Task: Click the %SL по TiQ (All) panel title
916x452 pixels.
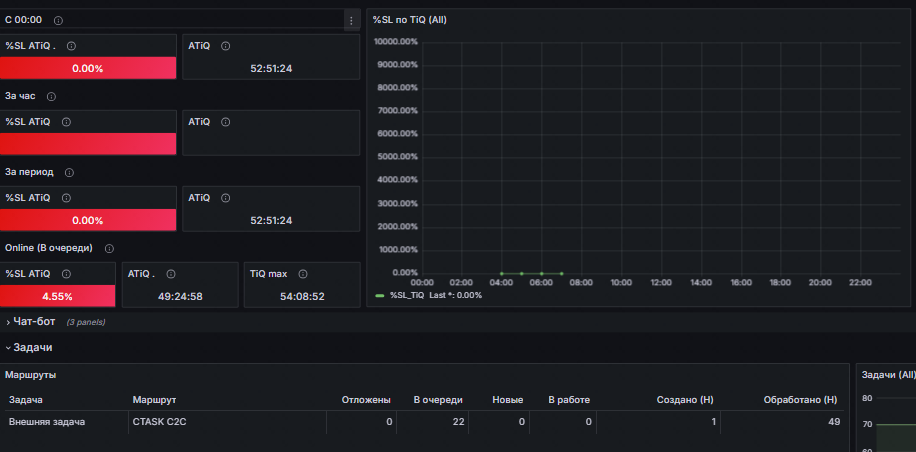Action: point(410,20)
